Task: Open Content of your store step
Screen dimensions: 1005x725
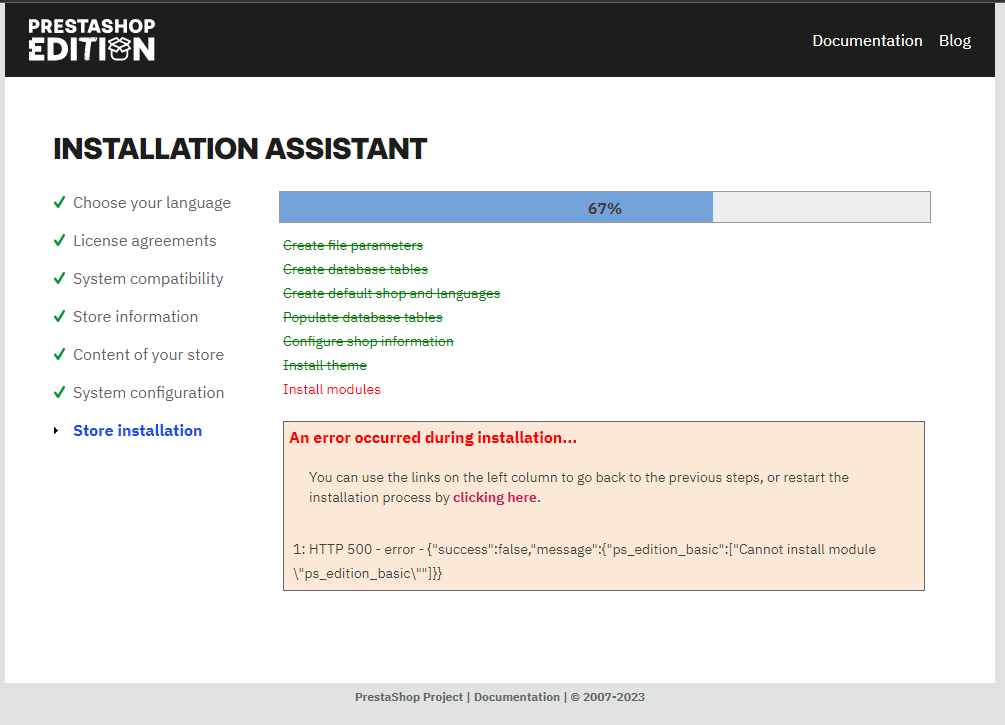Action: pos(148,354)
